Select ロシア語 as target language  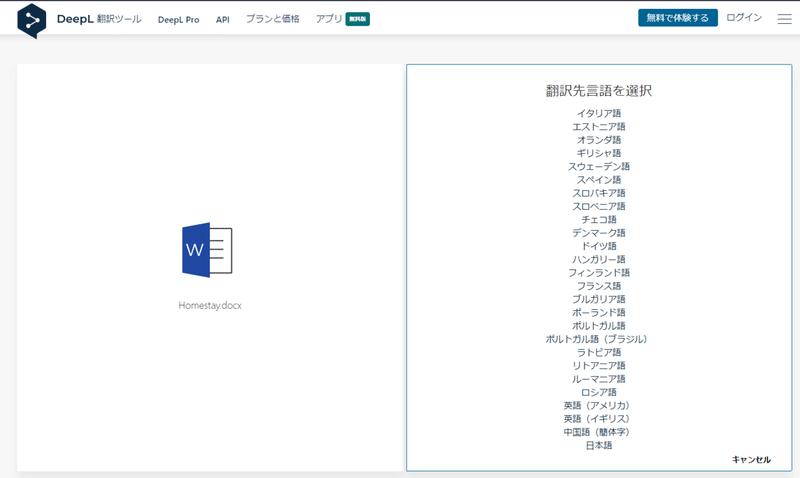(599, 392)
